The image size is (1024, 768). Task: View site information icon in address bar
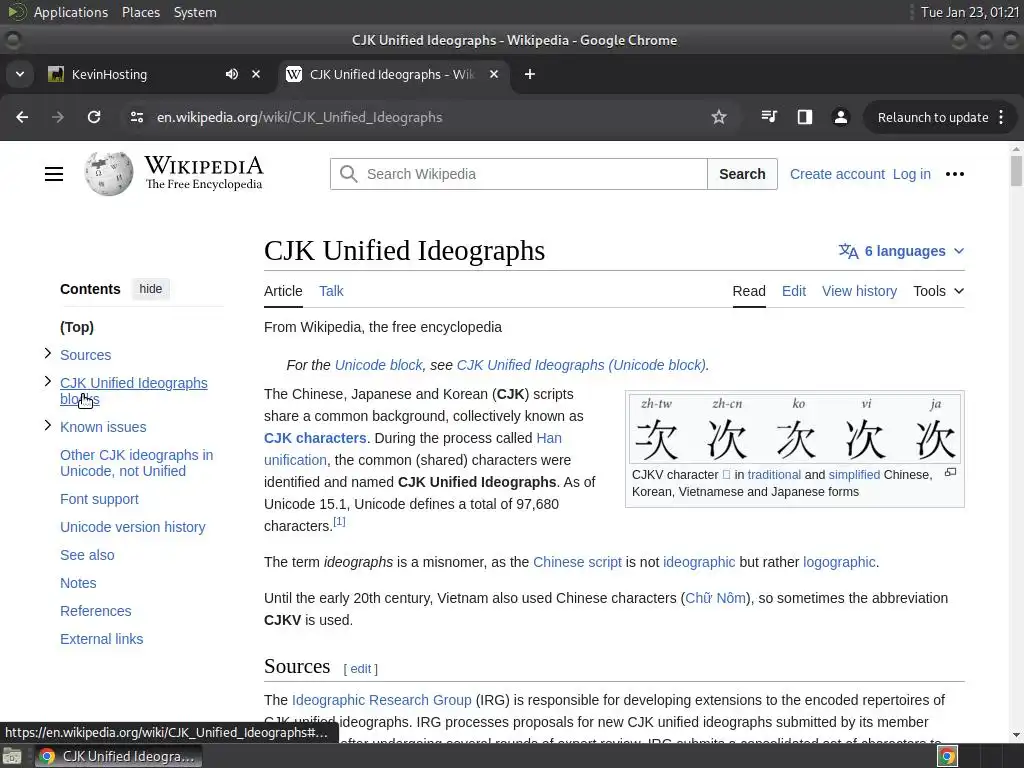[136, 117]
